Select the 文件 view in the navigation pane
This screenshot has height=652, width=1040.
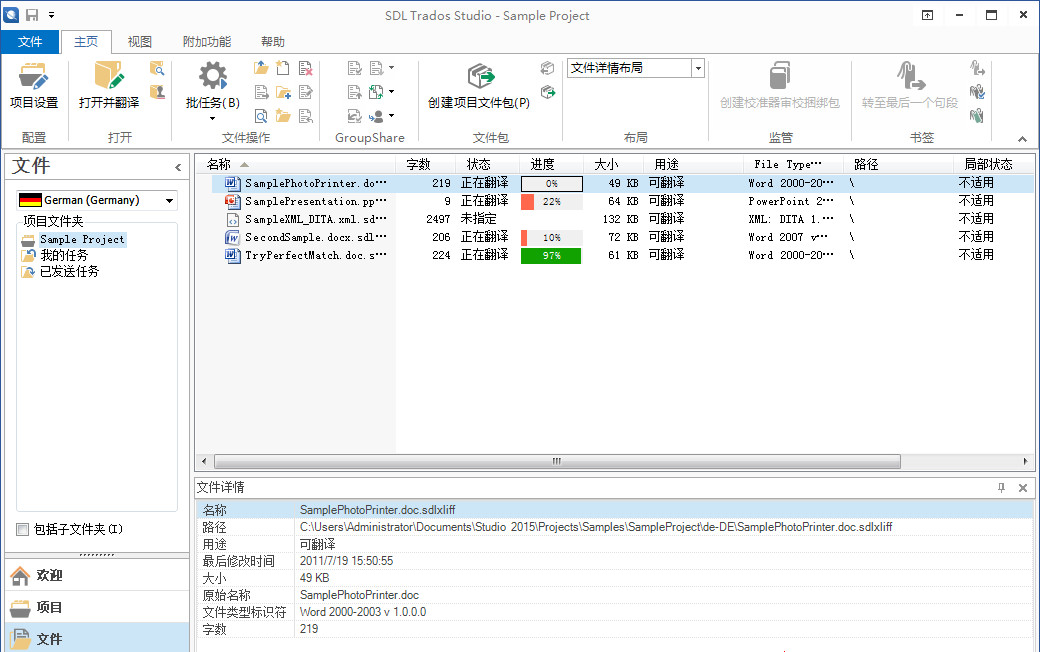click(x=97, y=639)
